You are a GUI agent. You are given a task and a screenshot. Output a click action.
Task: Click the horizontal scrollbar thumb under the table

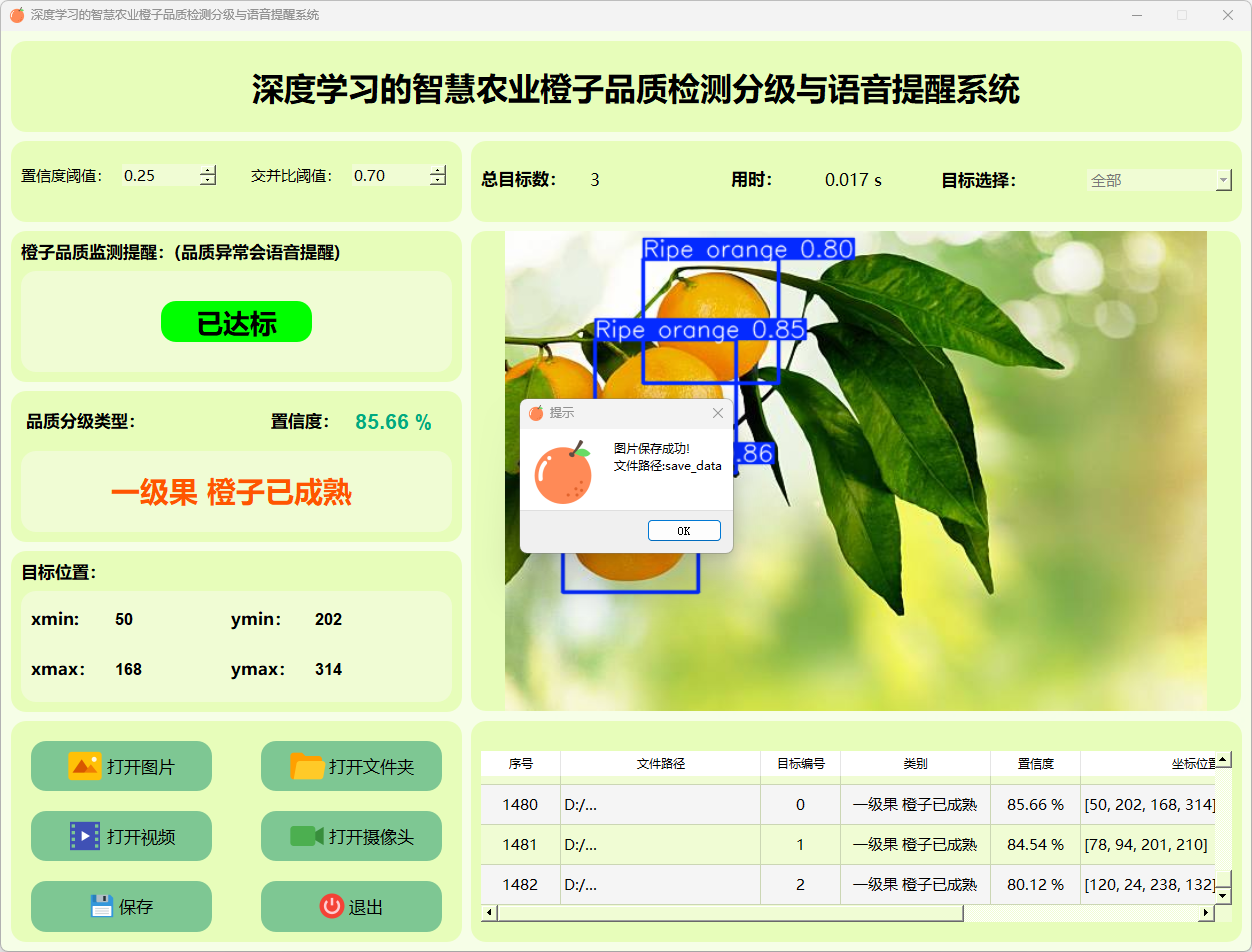coord(730,912)
